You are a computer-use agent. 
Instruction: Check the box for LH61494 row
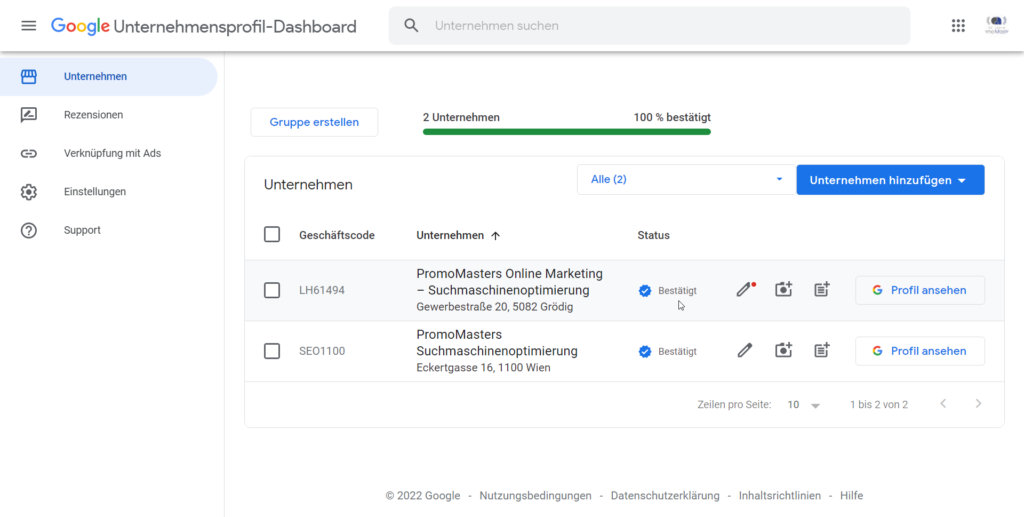[272, 290]
